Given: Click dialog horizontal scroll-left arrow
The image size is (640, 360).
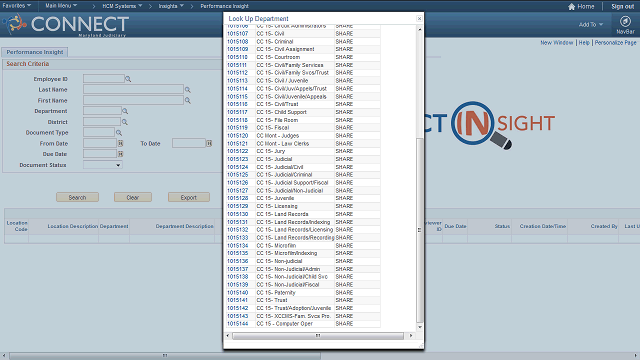Looking at the screenshot, I should (228, 336).
